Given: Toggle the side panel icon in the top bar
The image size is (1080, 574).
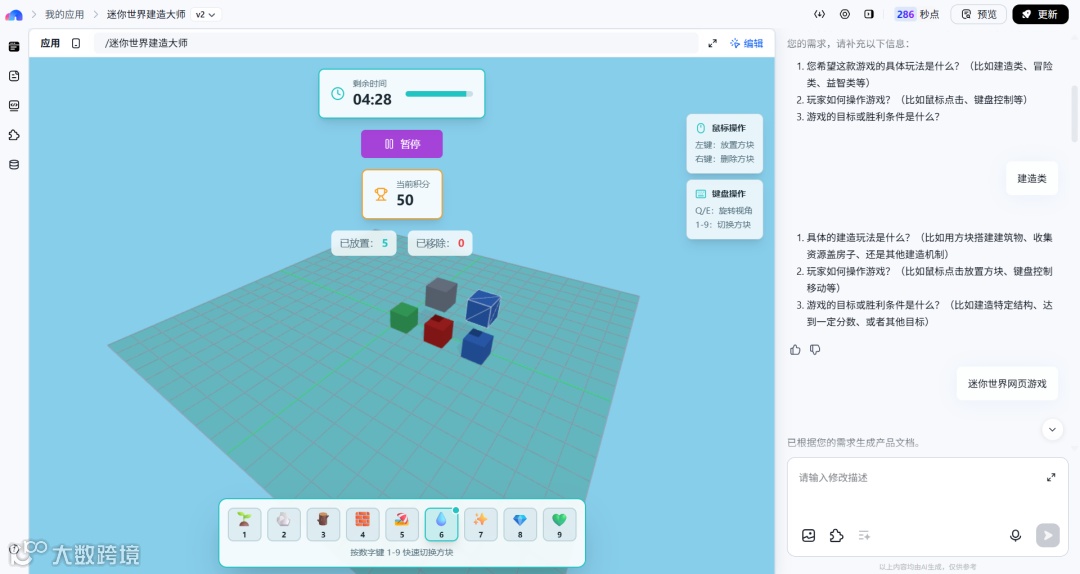Looking at the screenshot, I should tap(869, 14).
